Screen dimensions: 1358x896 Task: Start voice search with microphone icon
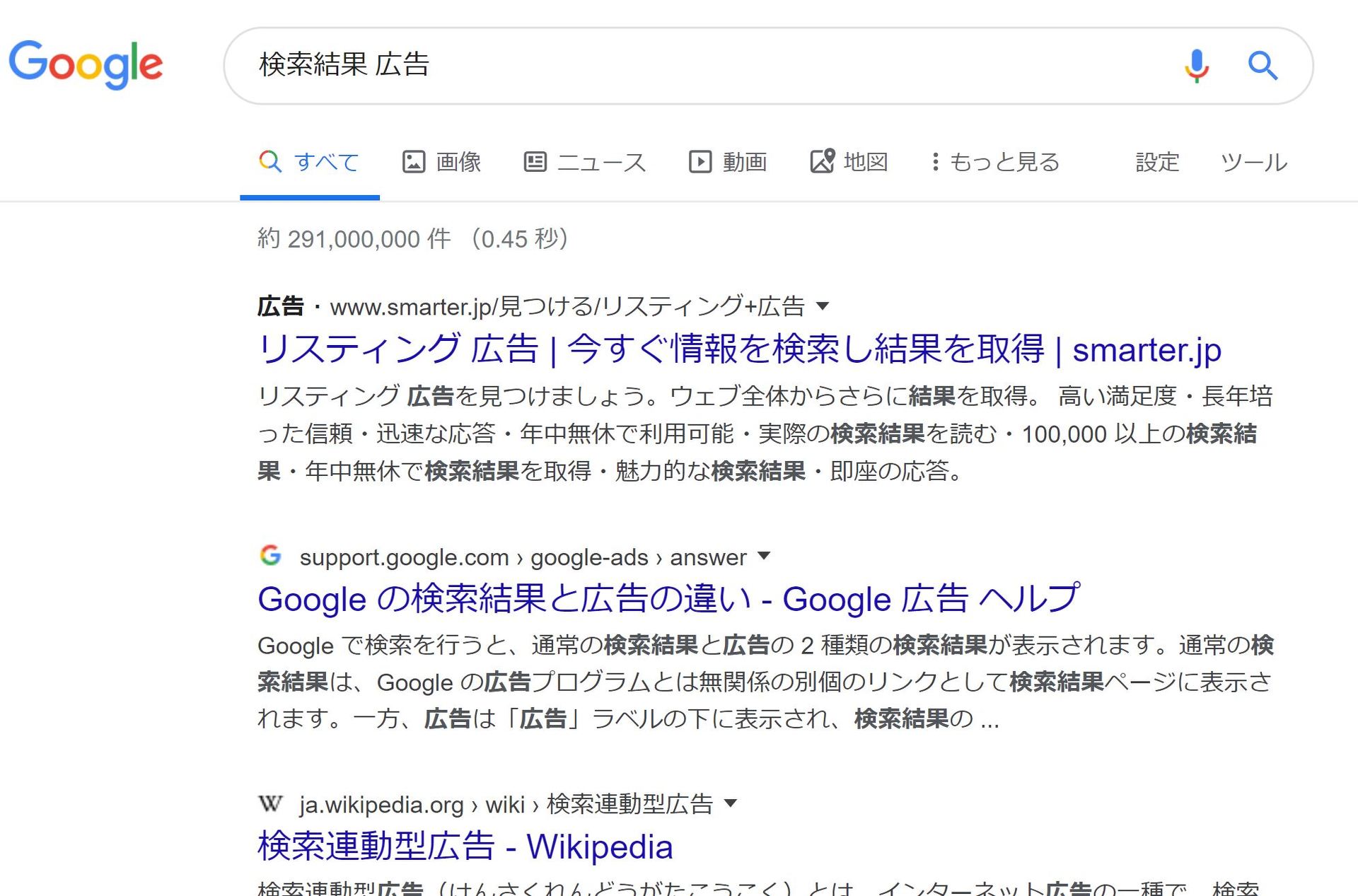click(x=1196, y=66)
